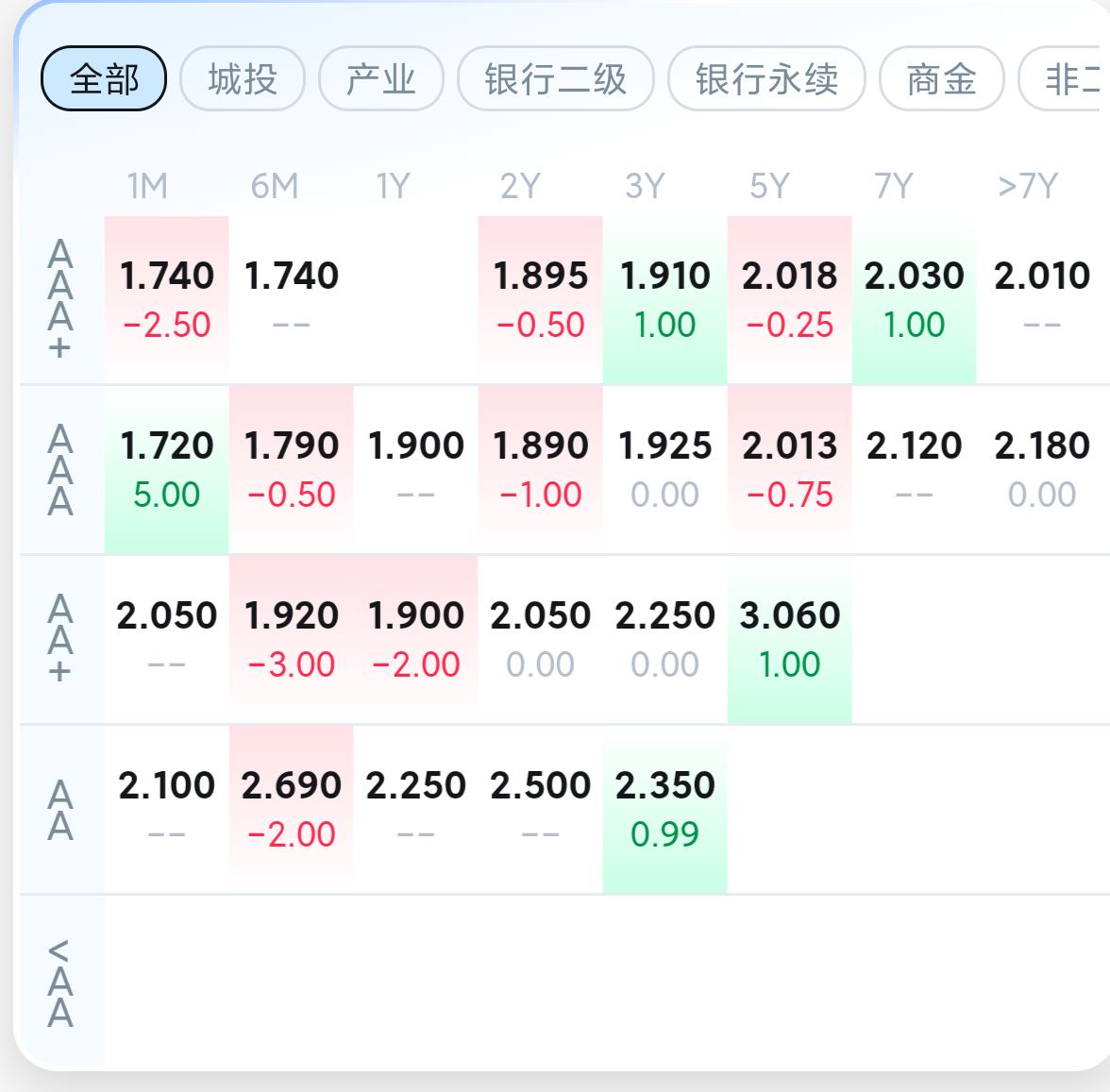Click the partially visible 非 tab
This screenshot has height=1092, width=1110.
(1063, 78)
